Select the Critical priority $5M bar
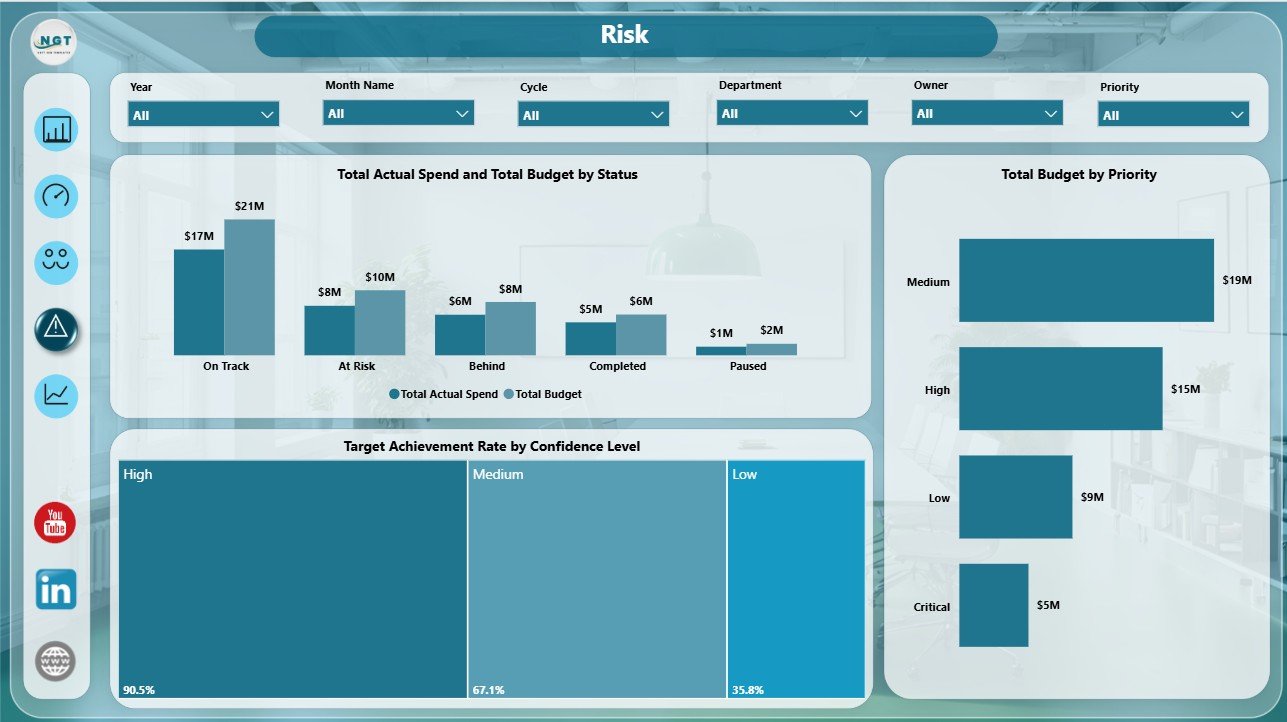Screen dimensions: 1287x722 pyautogui.click(x=994, y=605)
